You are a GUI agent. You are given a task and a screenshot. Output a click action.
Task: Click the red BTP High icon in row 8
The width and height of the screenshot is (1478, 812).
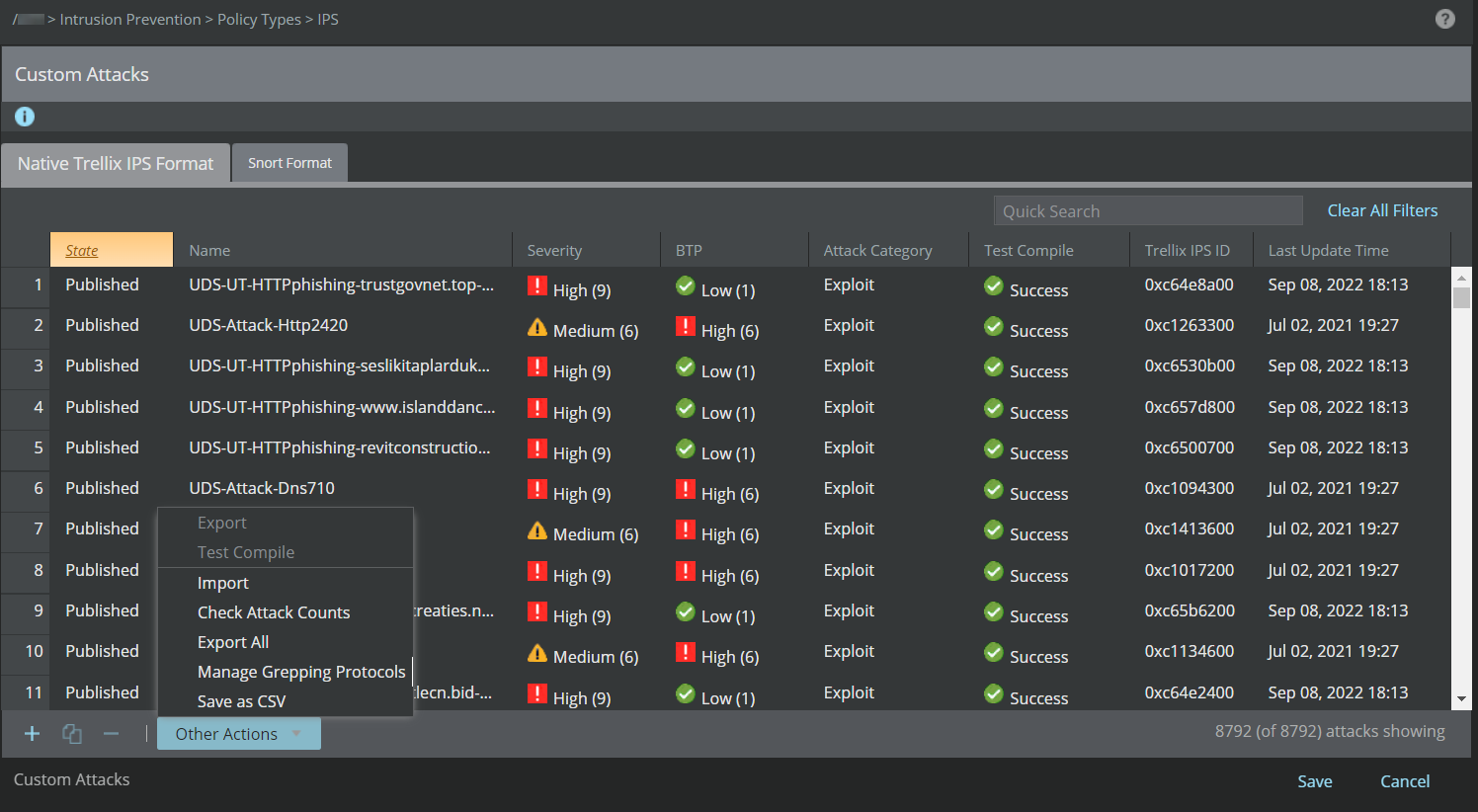coord(686,572)
